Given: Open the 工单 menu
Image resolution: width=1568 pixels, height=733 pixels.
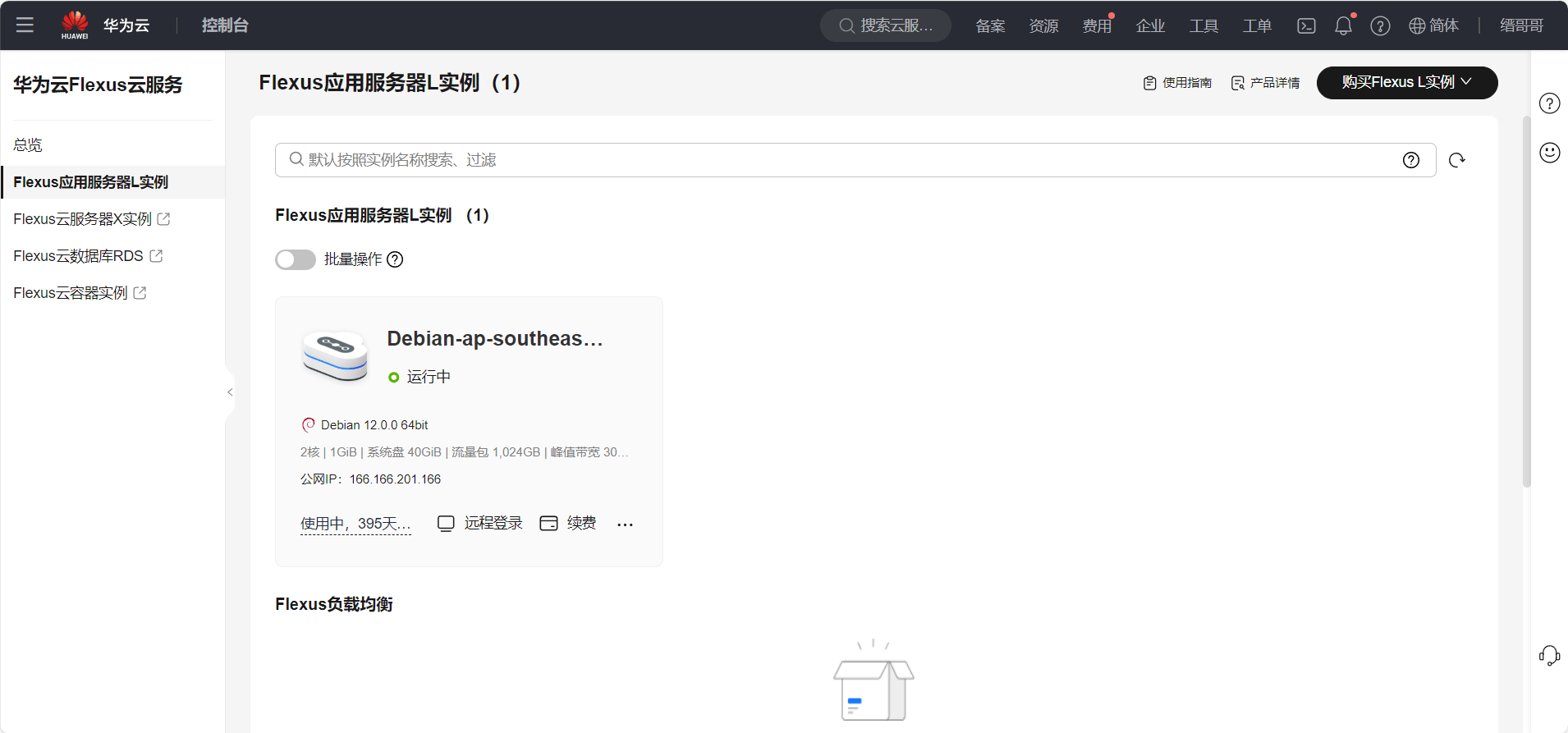Looking at the screenshot, I should tap(1257, 25).
